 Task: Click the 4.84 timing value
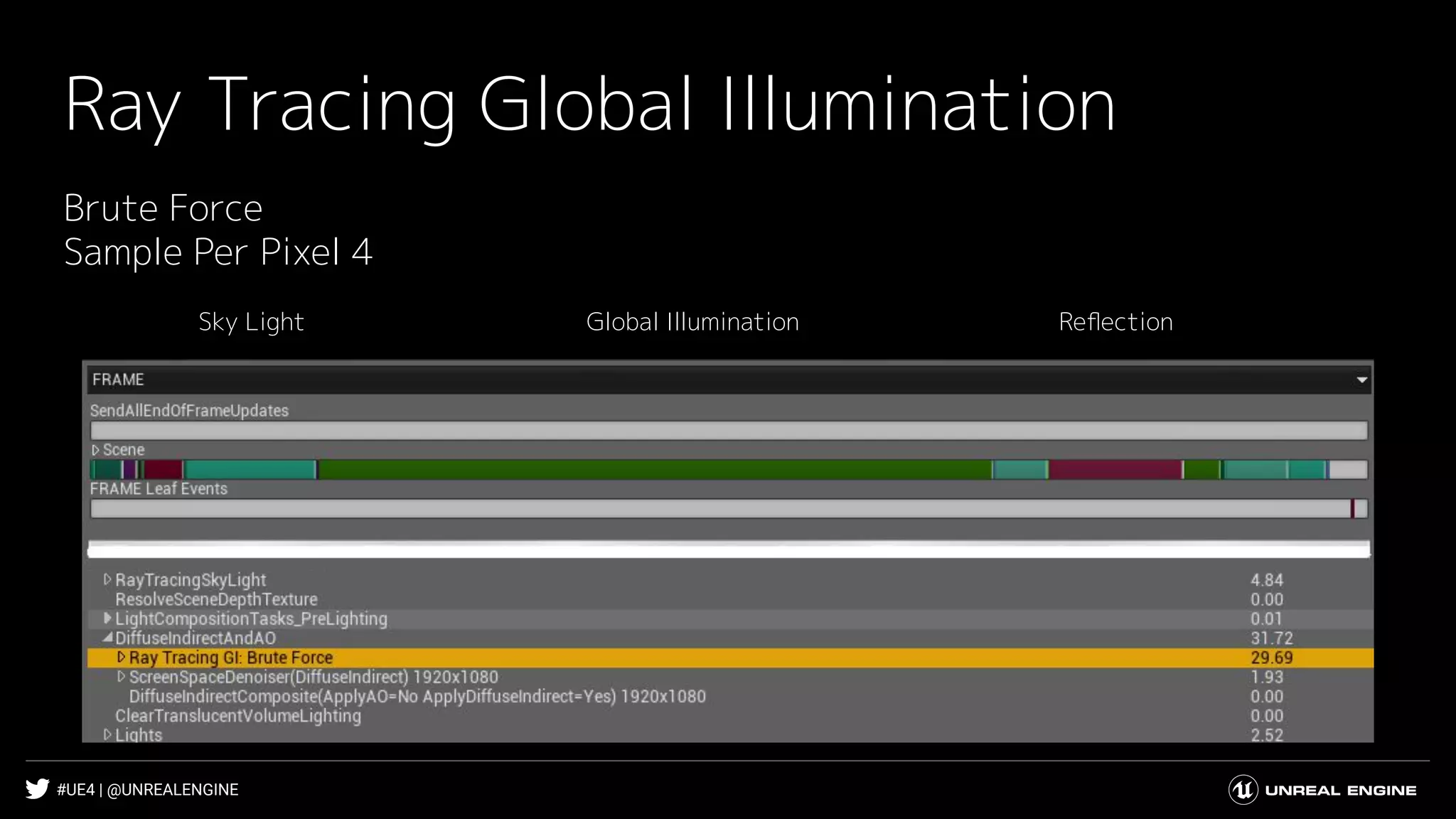pyautogui.click(x=1267, y=580)
